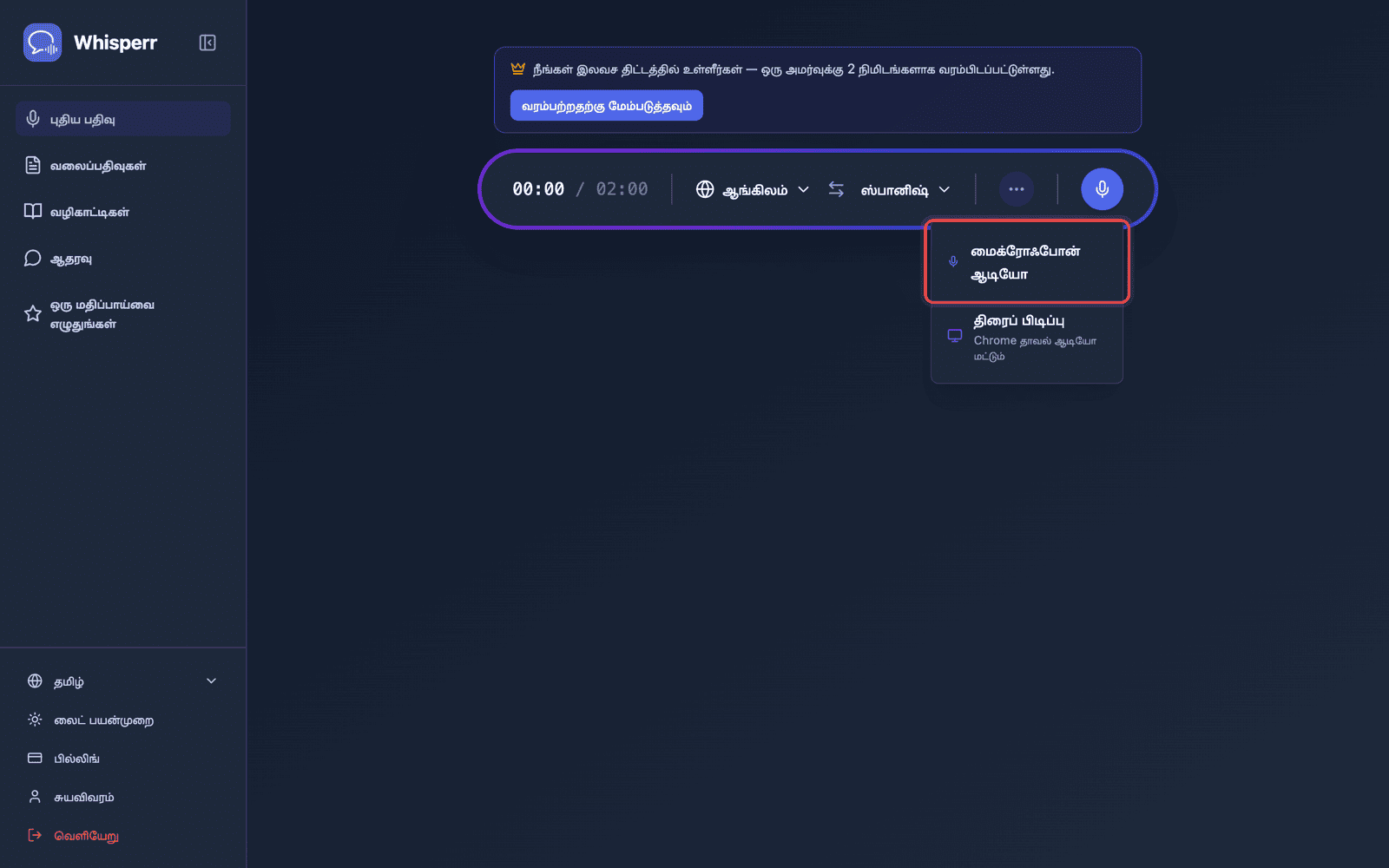This screenshot has width=1389, height=868.
Task: Click the red logout arrow icon
Action: point(35,835)
